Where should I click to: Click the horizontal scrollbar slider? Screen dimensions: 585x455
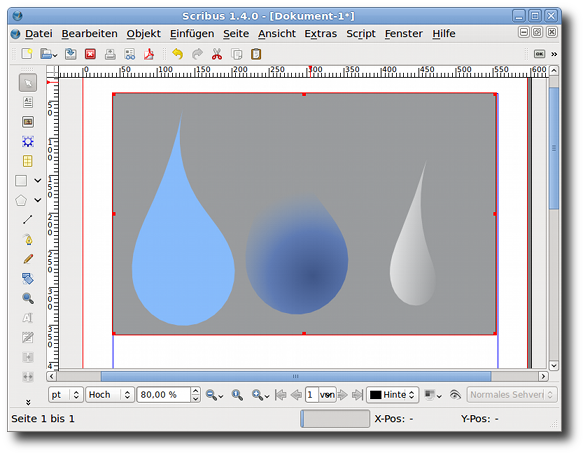click(x=296, y=376)
